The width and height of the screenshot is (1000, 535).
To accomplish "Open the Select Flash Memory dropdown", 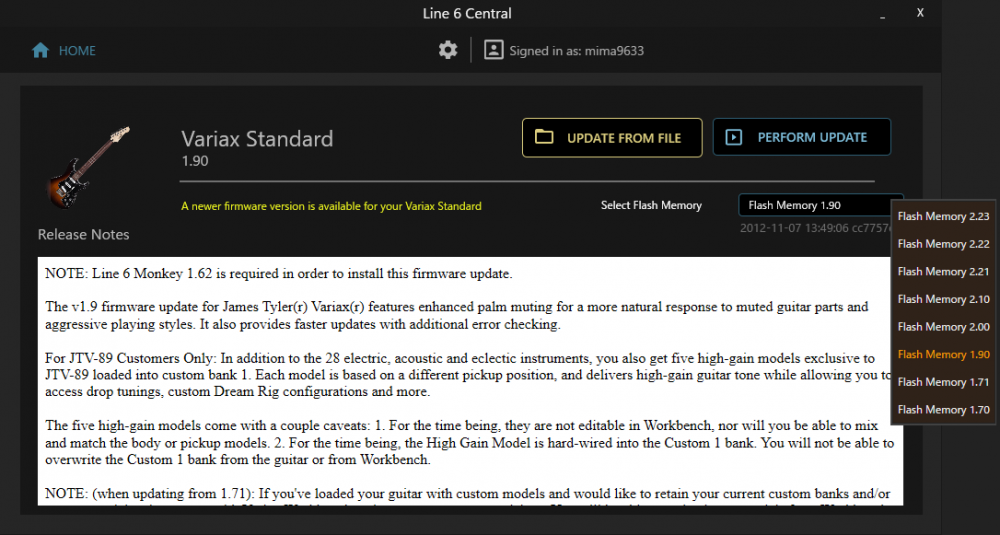I will click(x=820, y=205).
